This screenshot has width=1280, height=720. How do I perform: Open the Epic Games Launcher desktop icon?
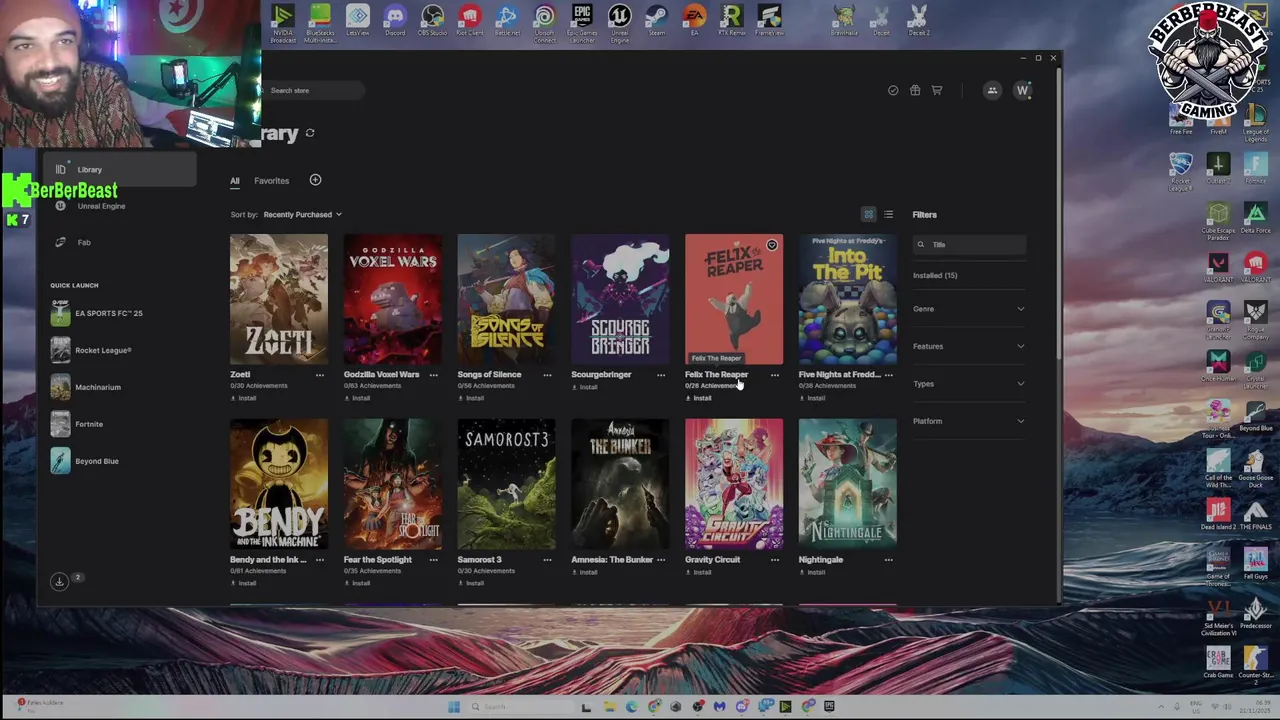coord(582,23)
